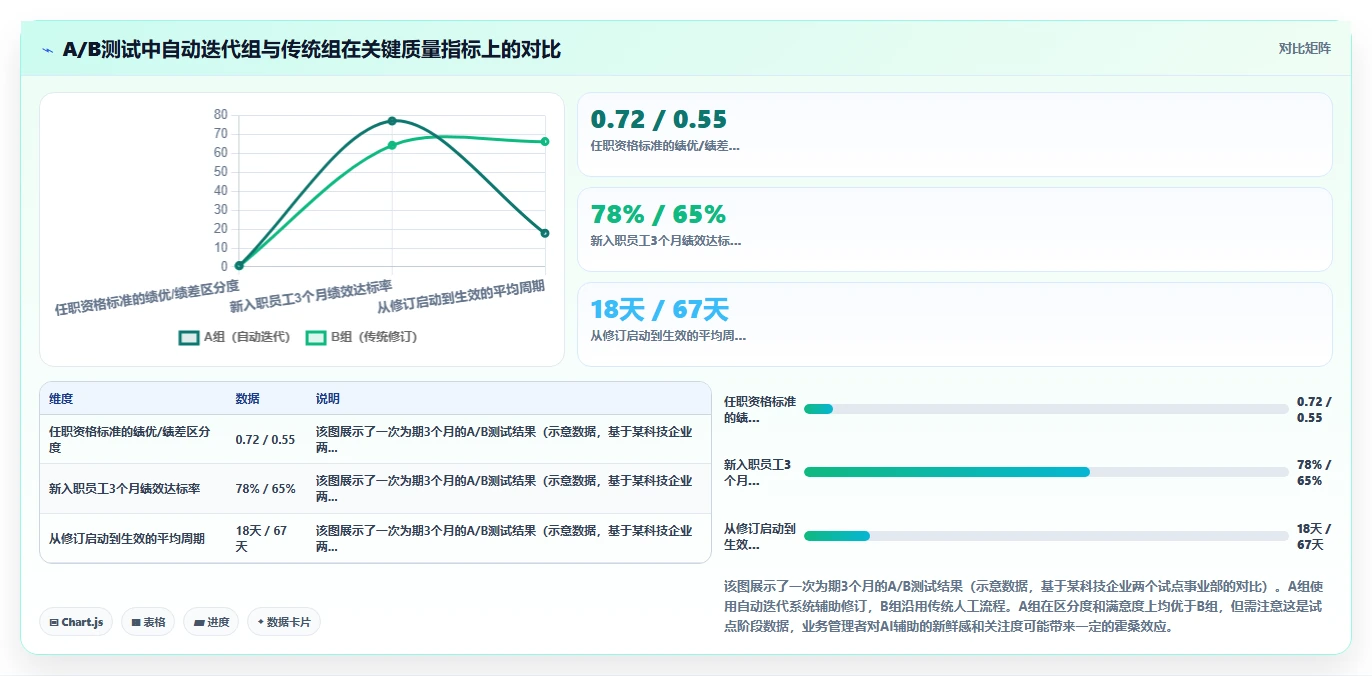This screenshot has height=676, width=1372.
Task: Click the progress bar for 从修订启动到生效…
Action: 1046,536
